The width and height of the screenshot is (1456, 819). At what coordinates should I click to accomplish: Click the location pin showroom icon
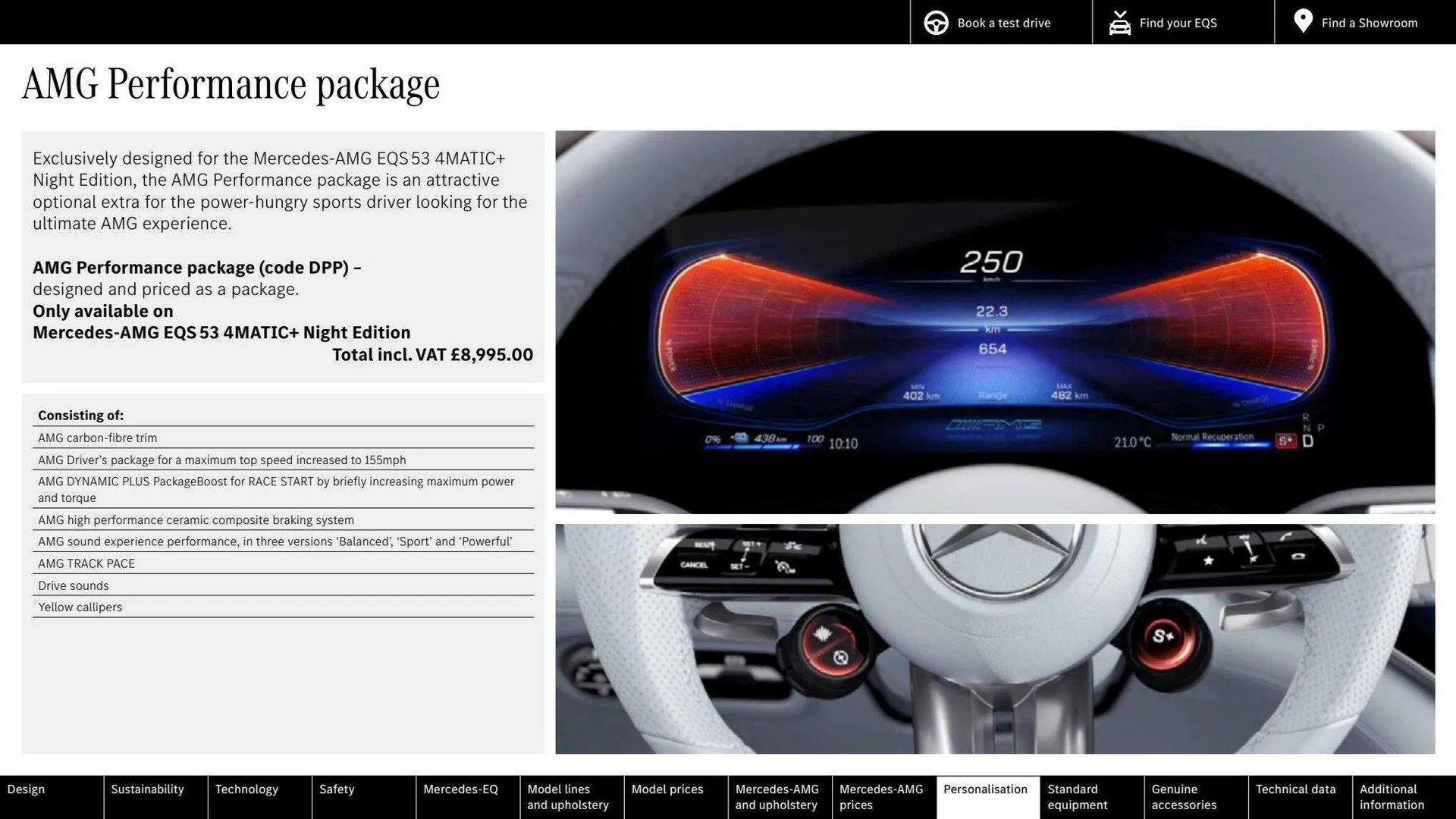pyautogui.click(x=1303, y=22)
